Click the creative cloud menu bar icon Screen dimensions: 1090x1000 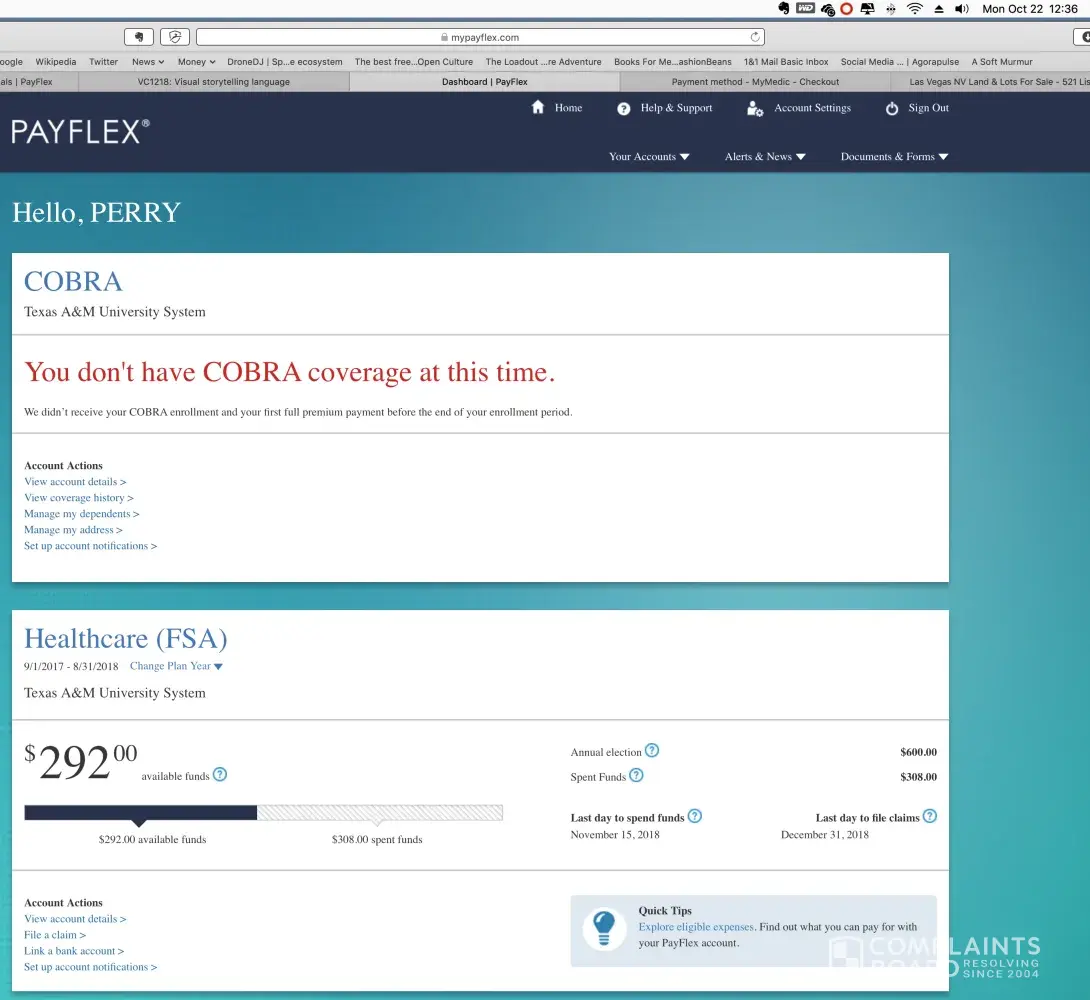[827, 9]
